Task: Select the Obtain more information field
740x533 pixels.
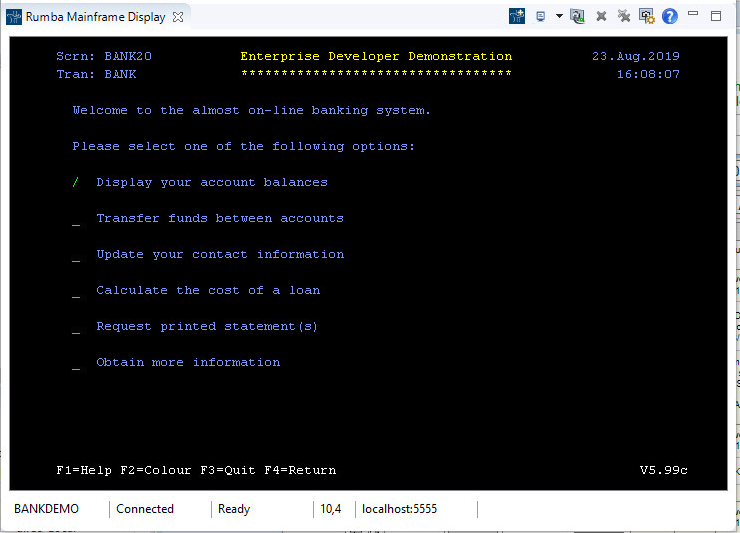Action: click(x=76, y=364)
